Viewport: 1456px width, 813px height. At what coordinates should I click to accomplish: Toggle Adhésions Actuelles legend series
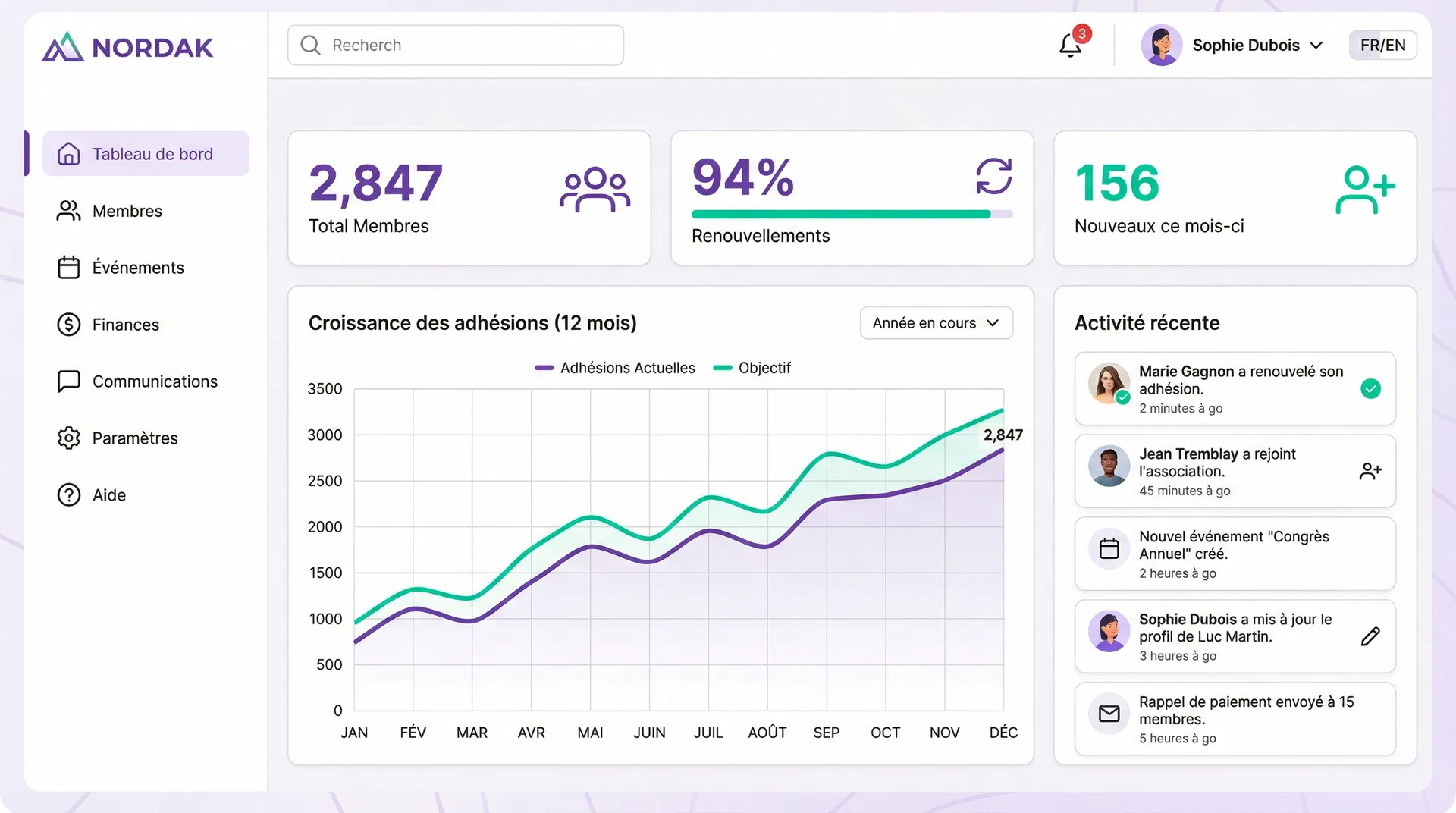(615, 368)
